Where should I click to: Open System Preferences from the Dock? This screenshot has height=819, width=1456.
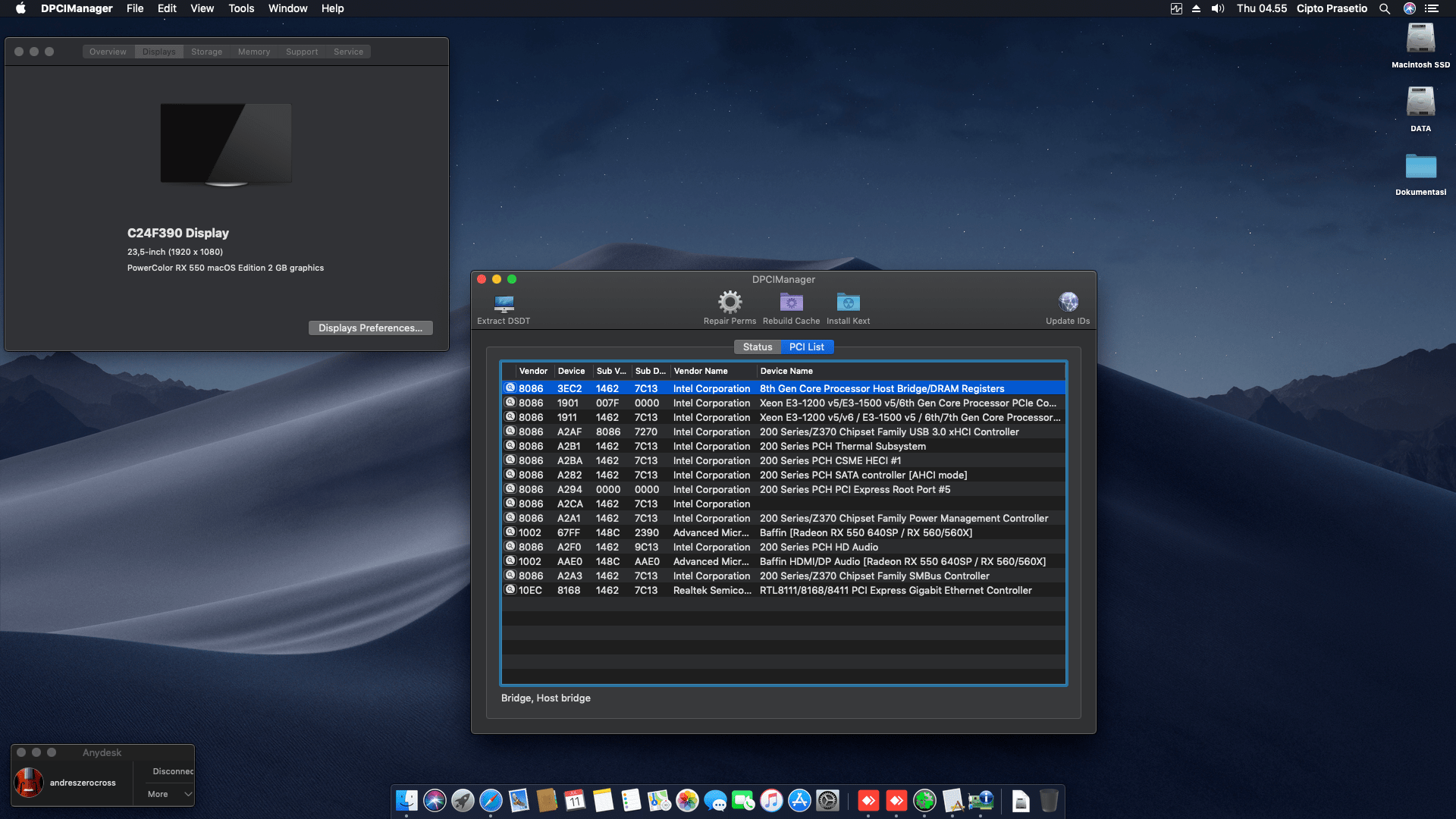[827, 800]
